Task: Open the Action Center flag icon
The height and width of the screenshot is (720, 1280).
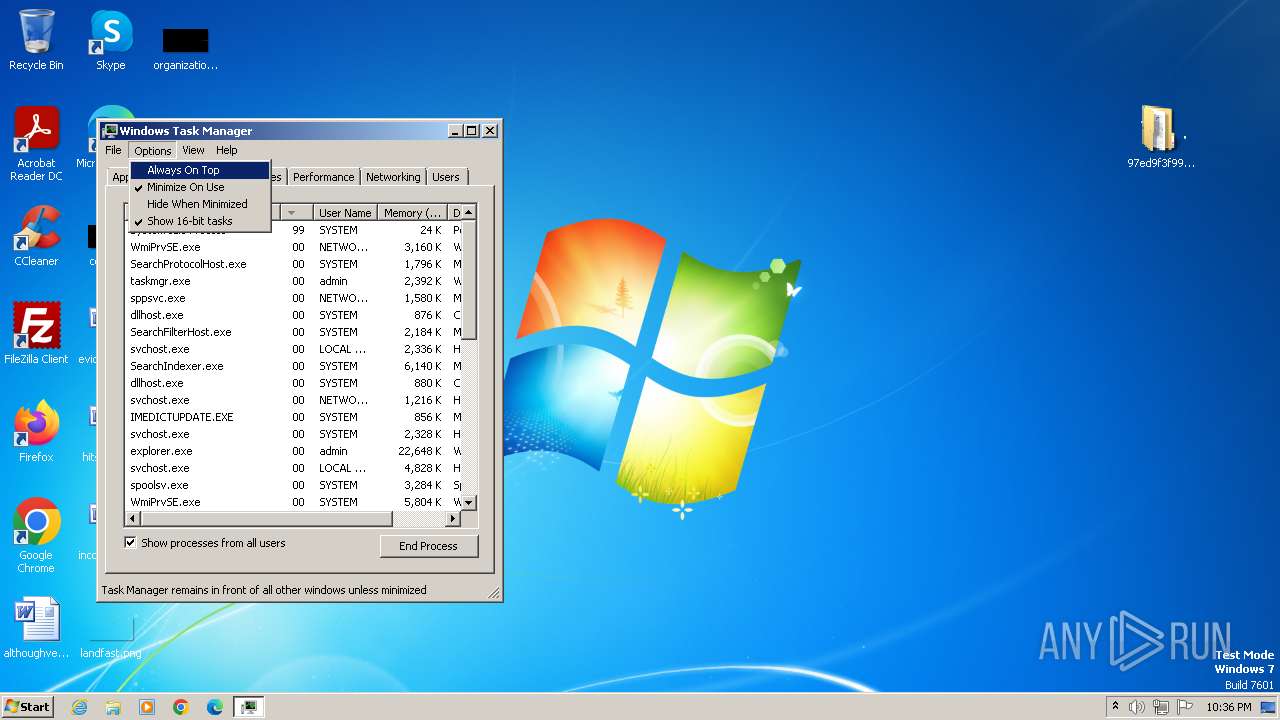Action: tap(1185, 707)
